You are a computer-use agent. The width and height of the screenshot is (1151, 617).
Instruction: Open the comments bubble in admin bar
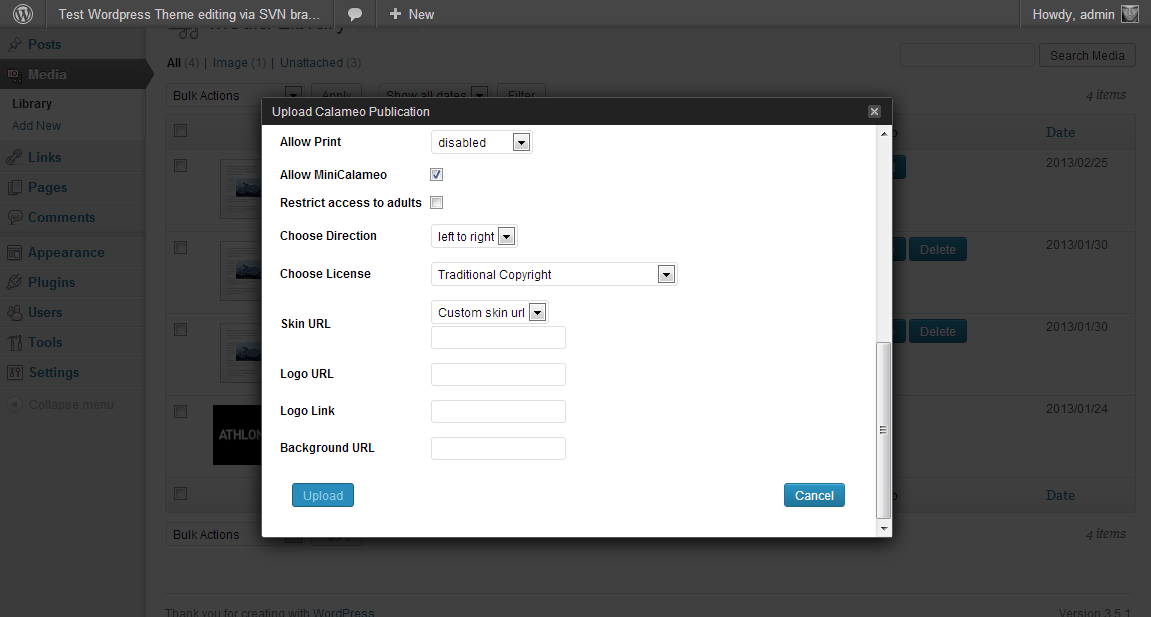tap(355, 14)
